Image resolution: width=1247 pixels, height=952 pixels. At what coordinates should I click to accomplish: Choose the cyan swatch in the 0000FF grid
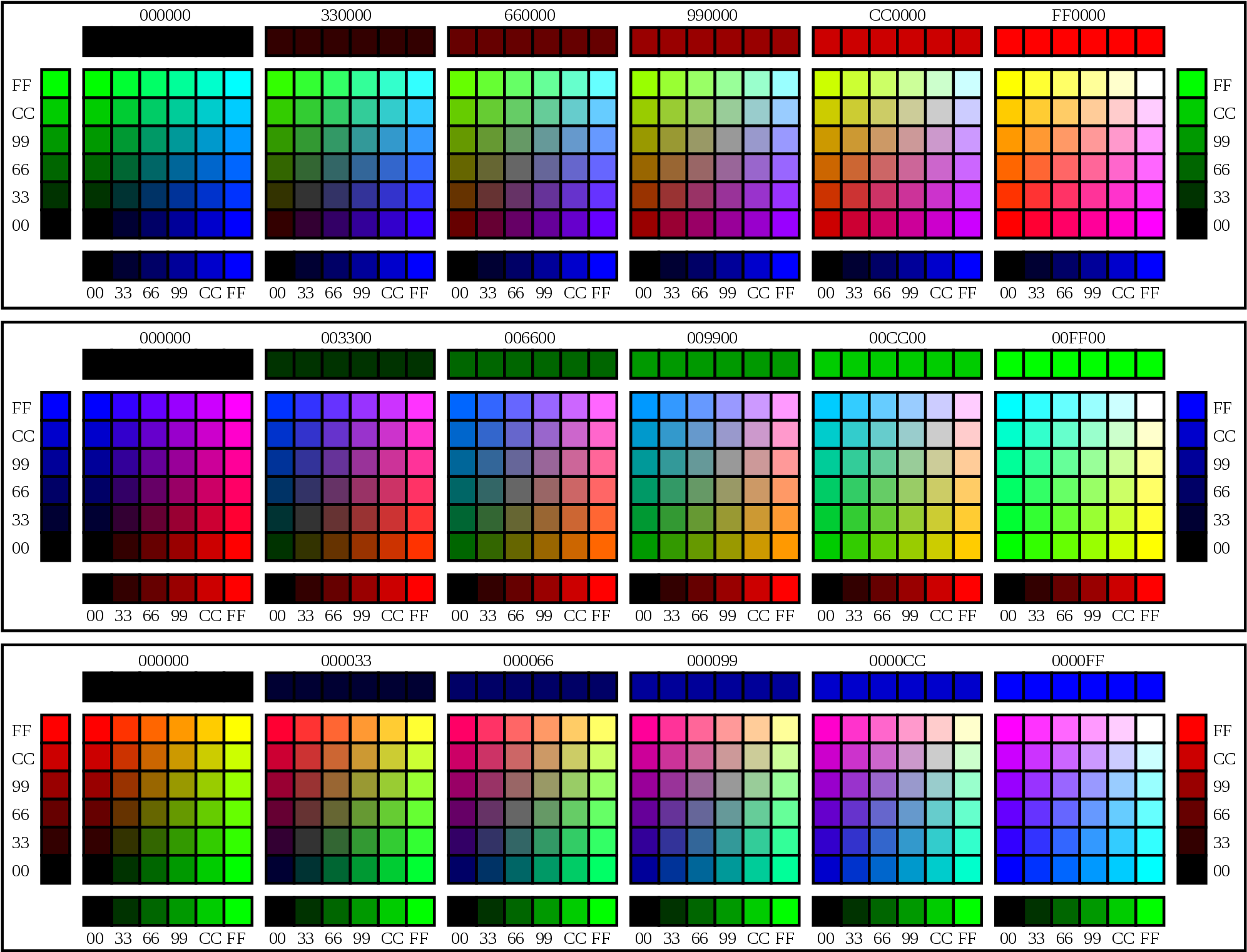(1149, 869)
